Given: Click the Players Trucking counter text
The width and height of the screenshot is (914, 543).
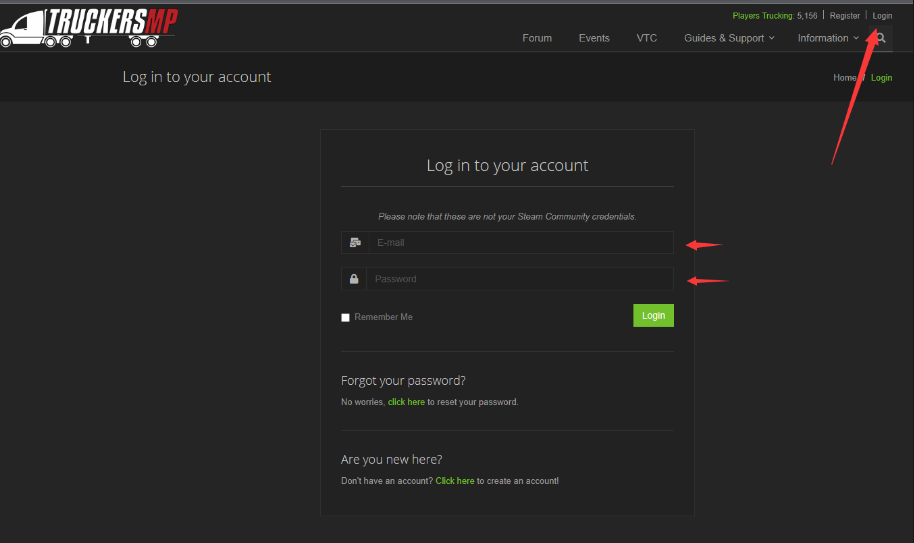Looking at the screenshot, I should pyautogui.click(x=774, y=16).
